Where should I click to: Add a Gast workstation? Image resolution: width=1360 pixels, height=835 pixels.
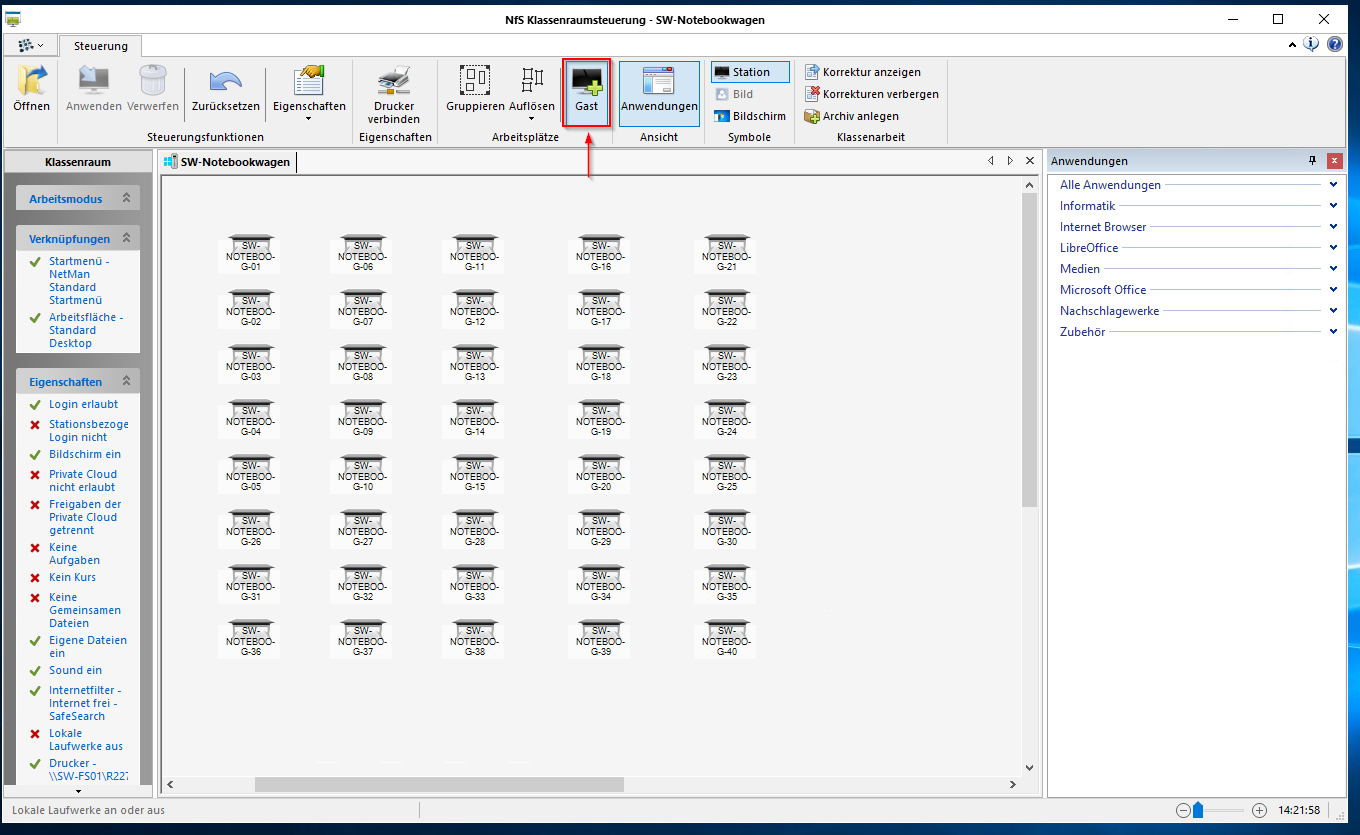pyautogui.click(x=586, y=93)
